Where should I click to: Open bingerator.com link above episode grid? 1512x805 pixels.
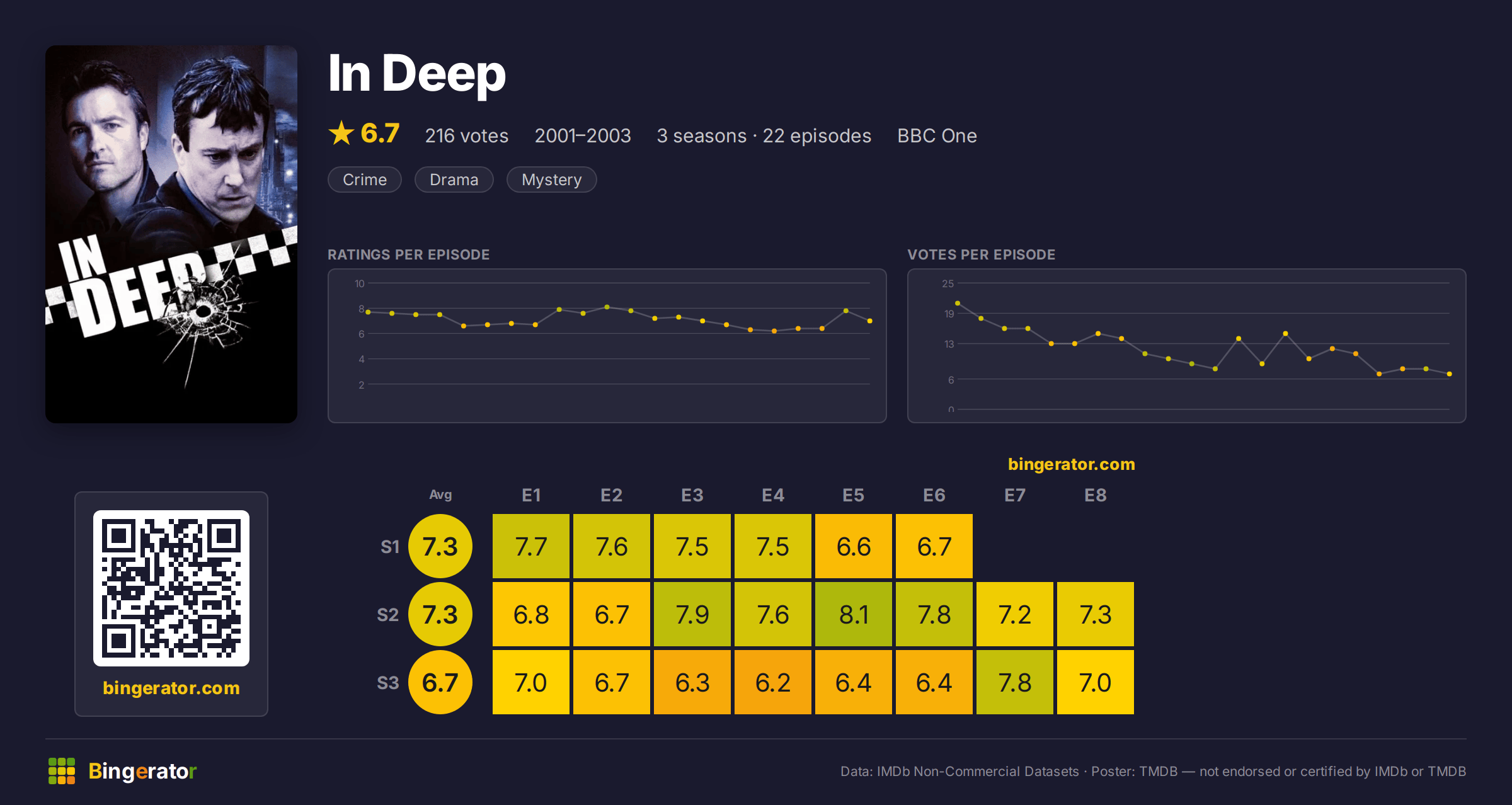(1071, 464)
